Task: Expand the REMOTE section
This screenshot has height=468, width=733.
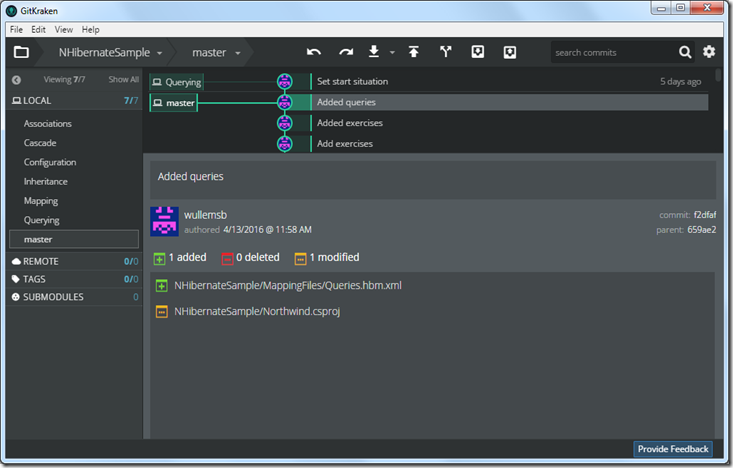Action: pos(75,261)
